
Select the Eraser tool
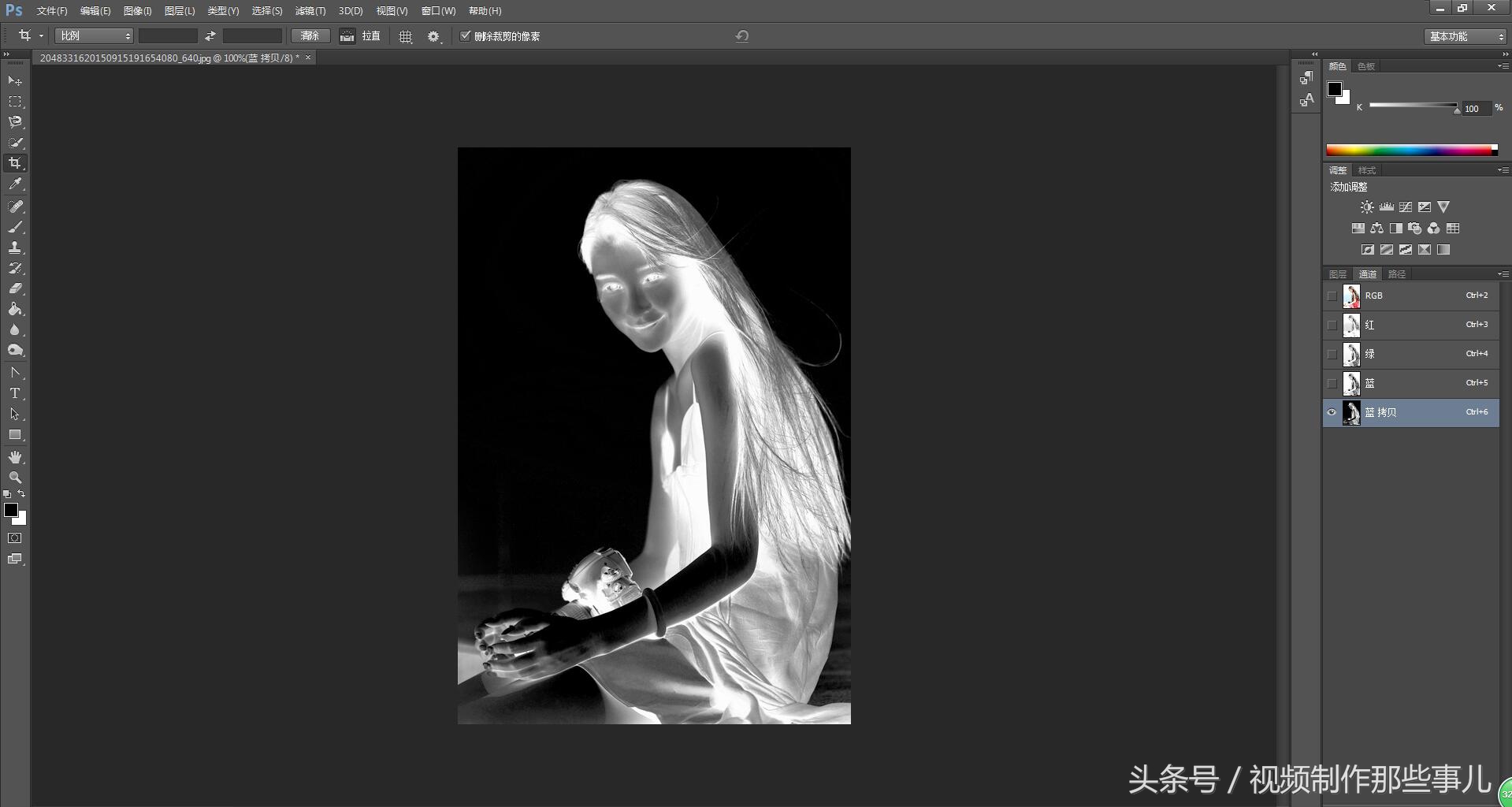tap(15, 288)
